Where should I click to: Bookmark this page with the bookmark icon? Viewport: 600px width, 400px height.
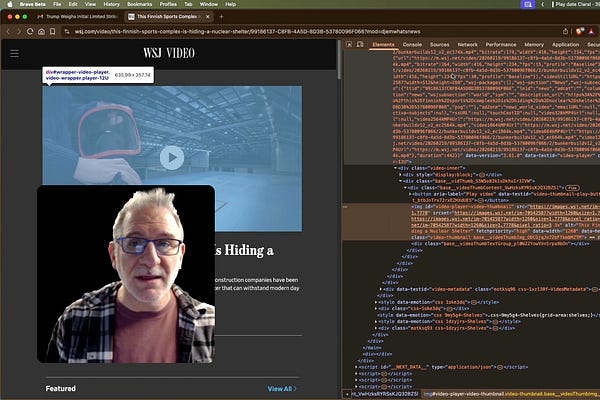pyautogui.click(x=52, y=32)
